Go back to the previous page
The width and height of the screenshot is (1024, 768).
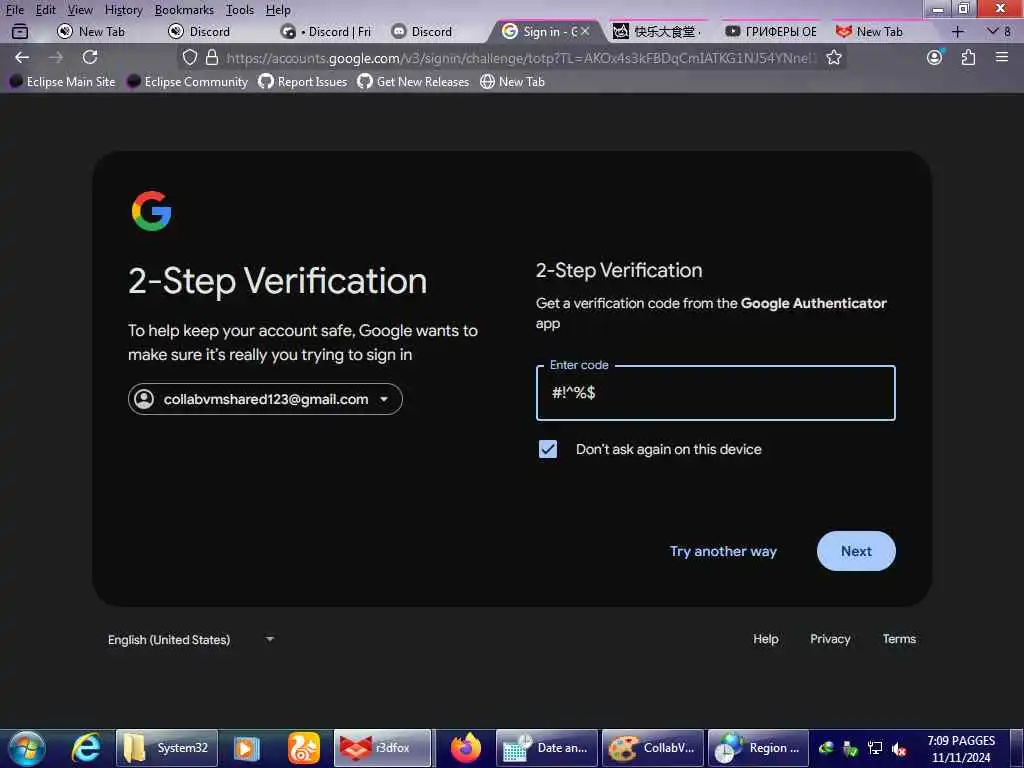point(22,57)
